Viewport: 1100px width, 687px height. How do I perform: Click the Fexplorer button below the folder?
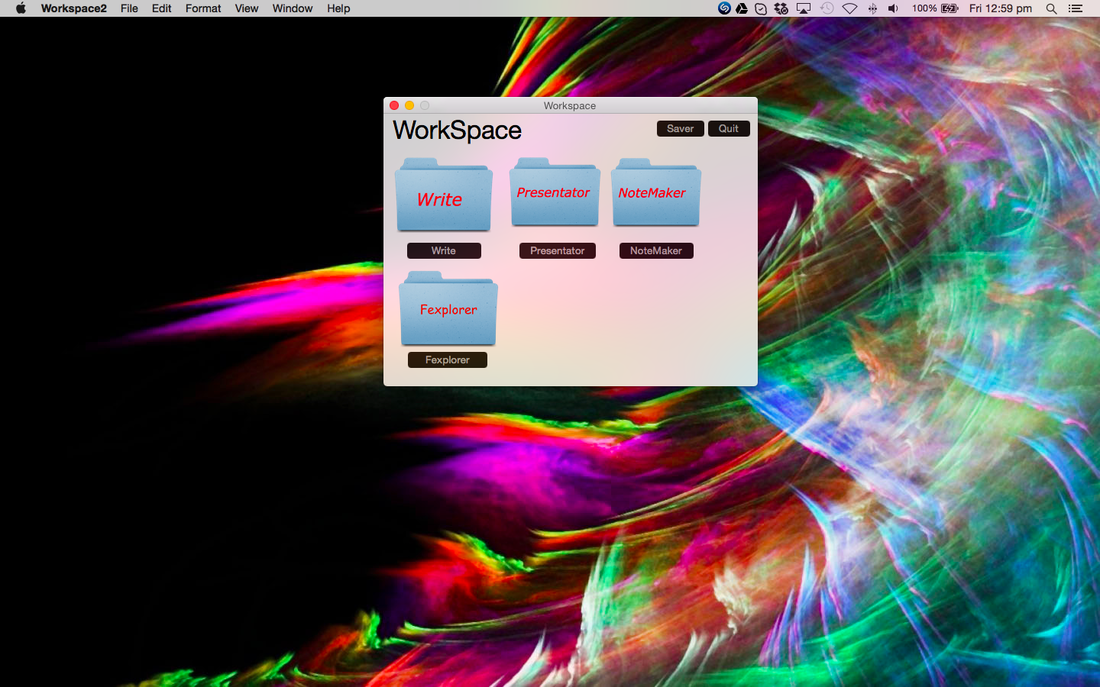pos(448,360)
